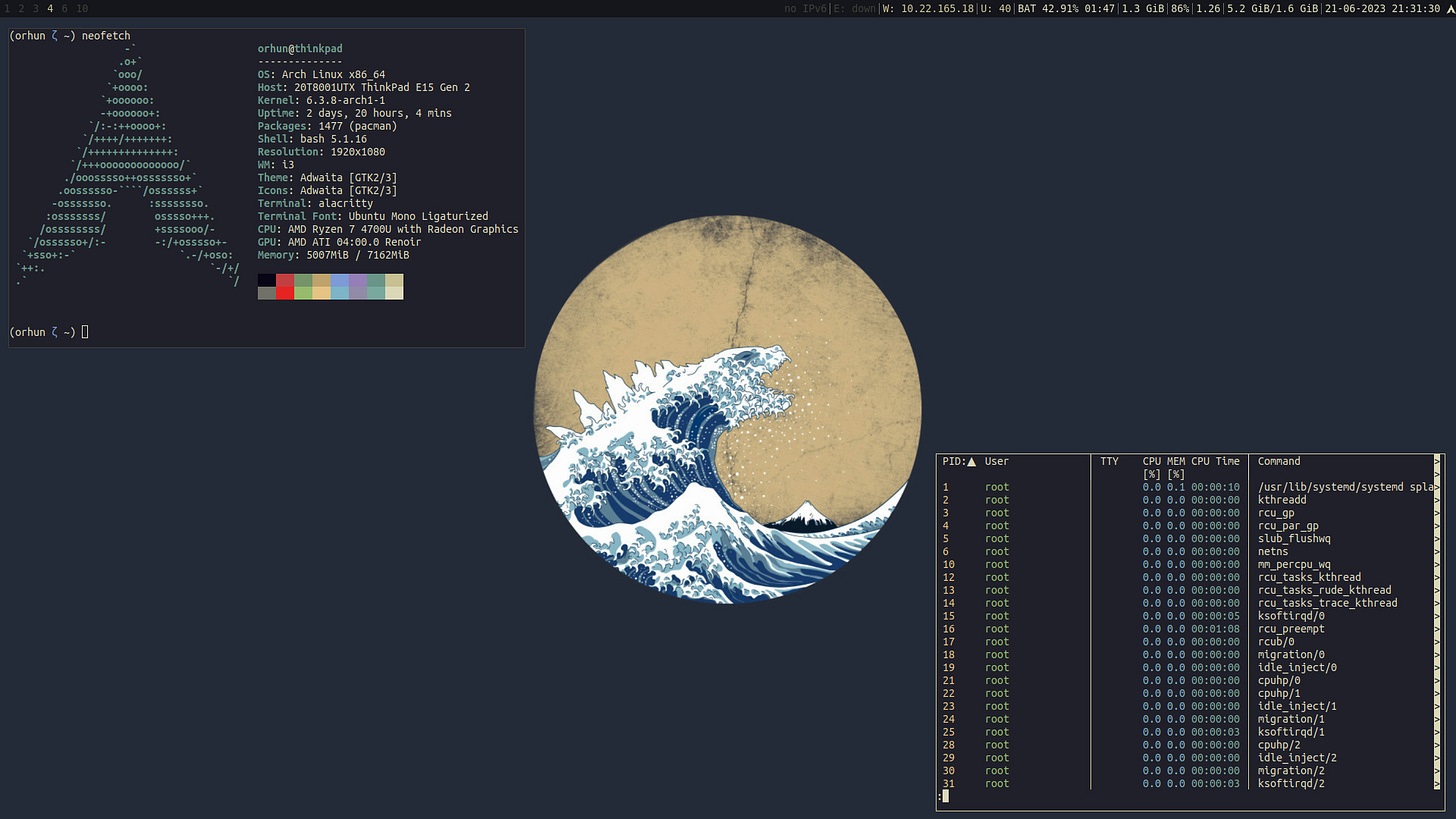Viewport: 1456px width, 819px height.
Task: Switch to workspace 2 in the i3 bar
Action: pyautogui.click(x=21, y=8)
